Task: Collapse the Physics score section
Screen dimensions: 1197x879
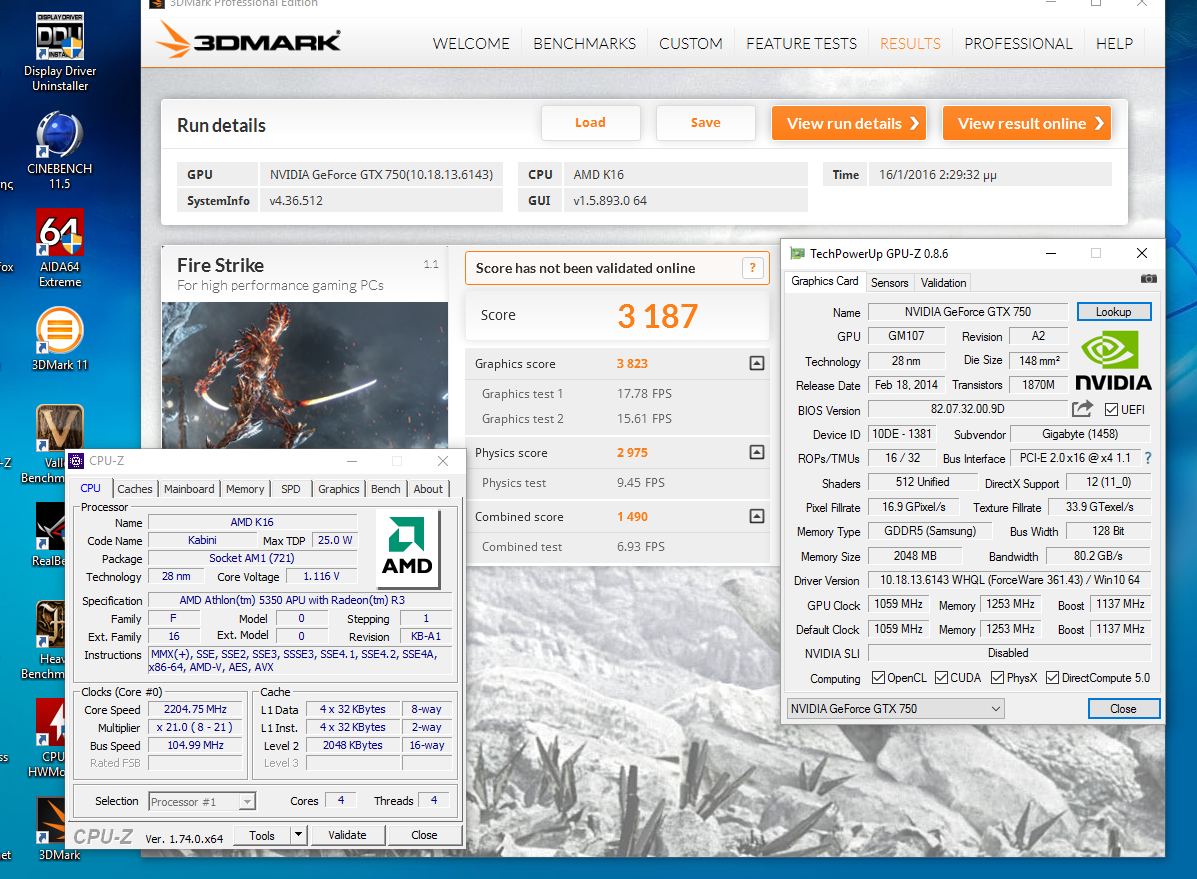Action: [x=757, y=452]
